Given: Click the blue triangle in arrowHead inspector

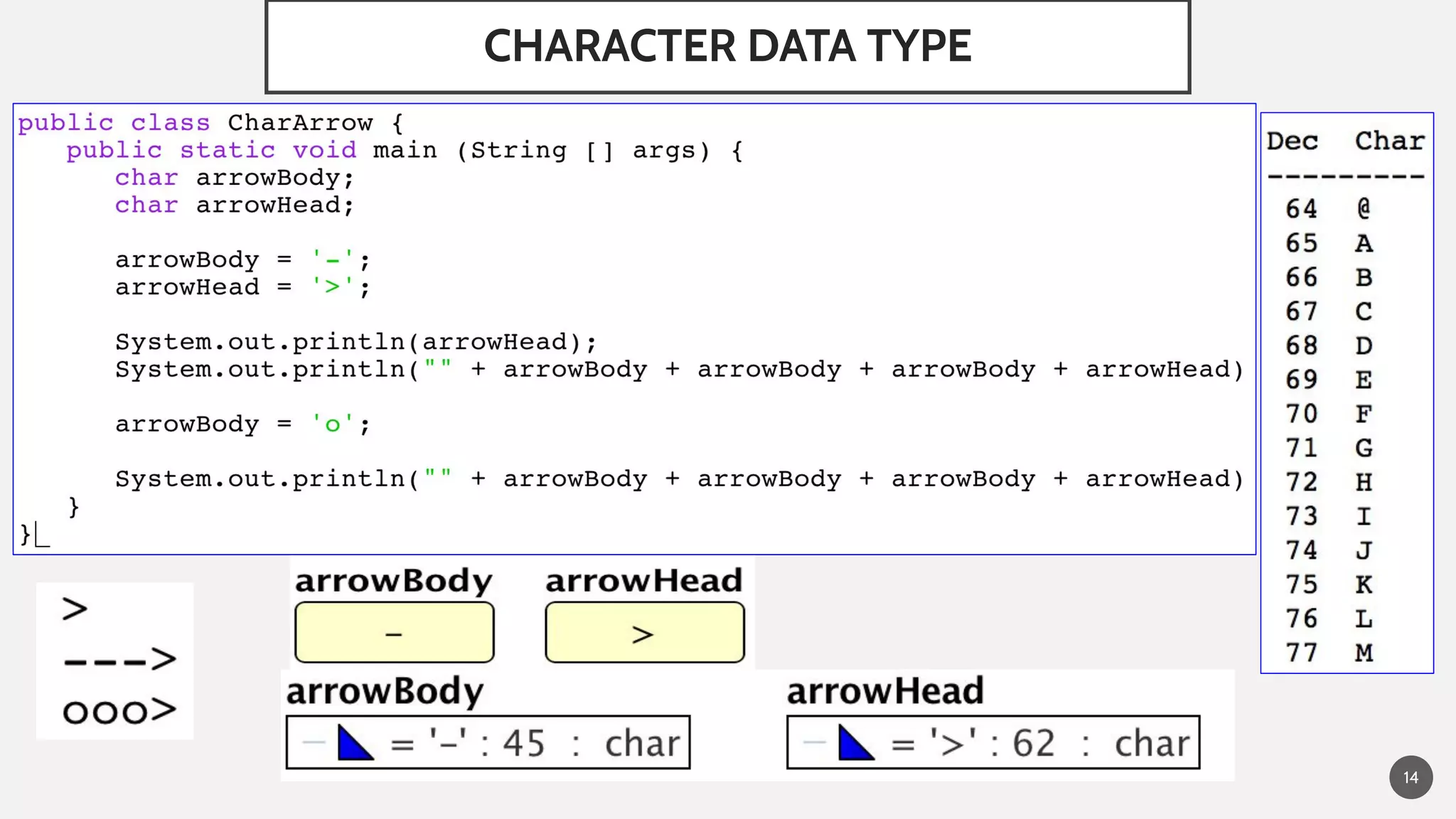Looking at the screenshot, I should 856,743.
